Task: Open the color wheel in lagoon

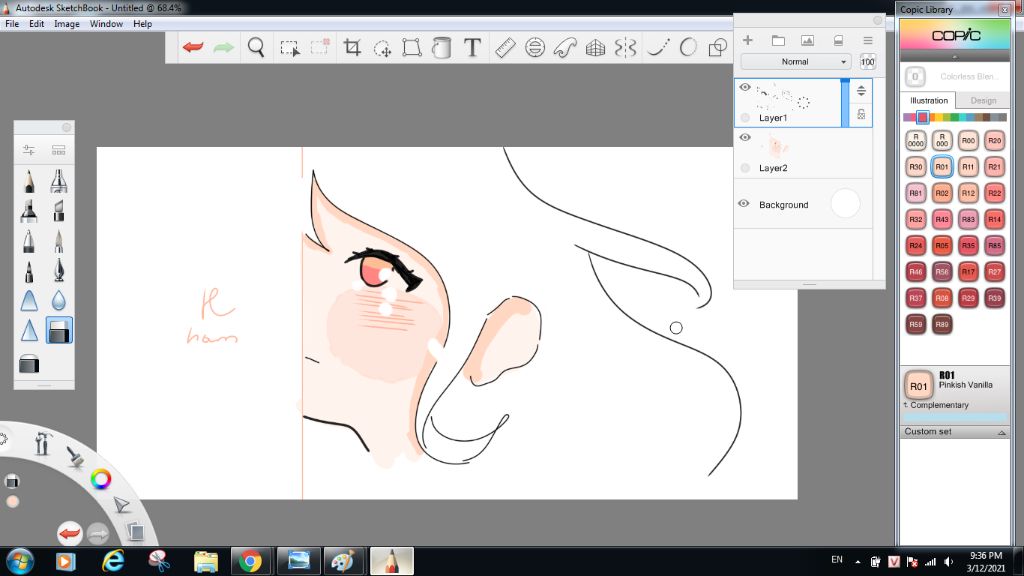Action: coord(101,479)
